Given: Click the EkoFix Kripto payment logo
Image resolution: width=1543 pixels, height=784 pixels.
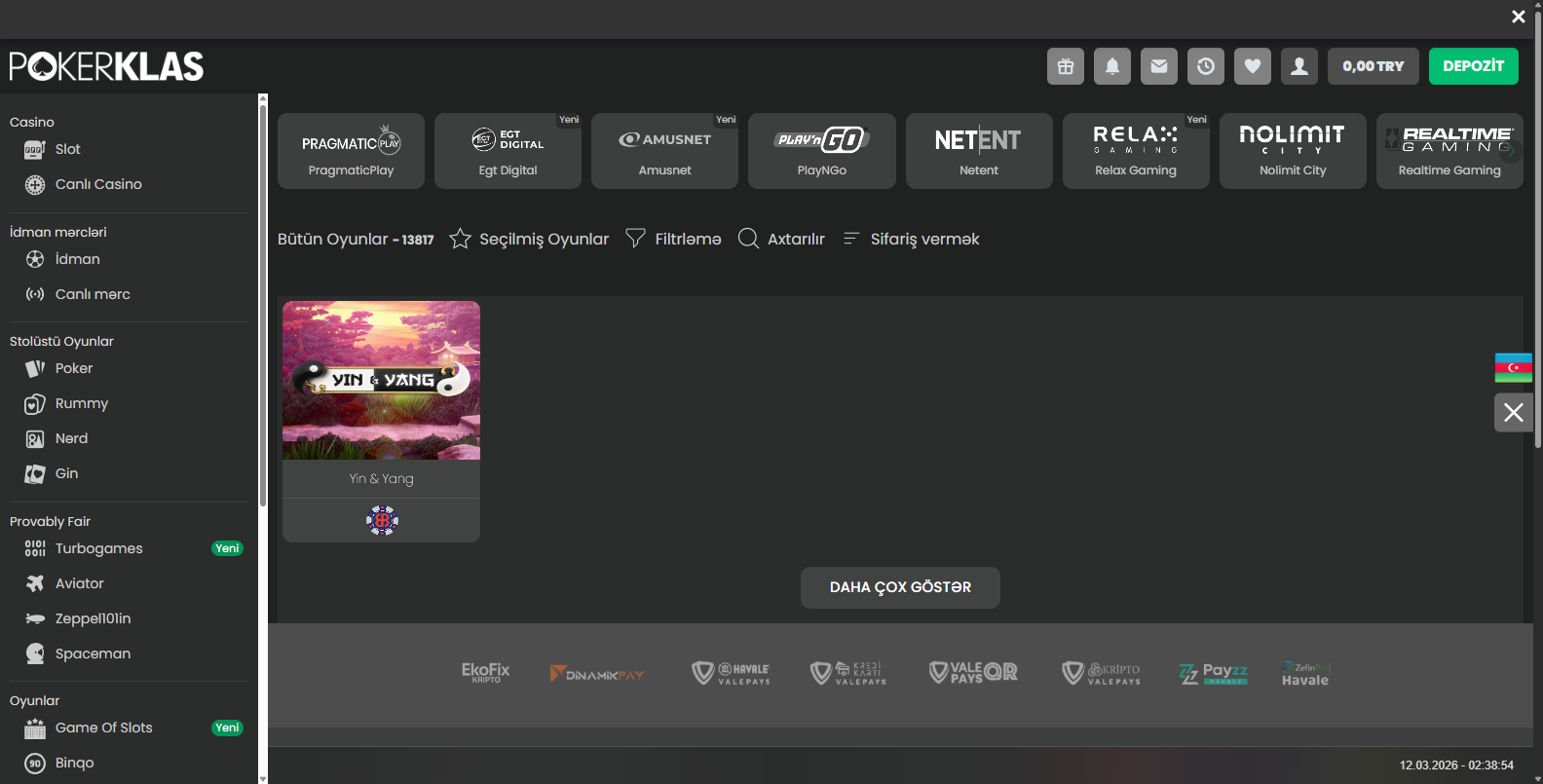Looking at the screenshot, I should [x=486, y=673].
